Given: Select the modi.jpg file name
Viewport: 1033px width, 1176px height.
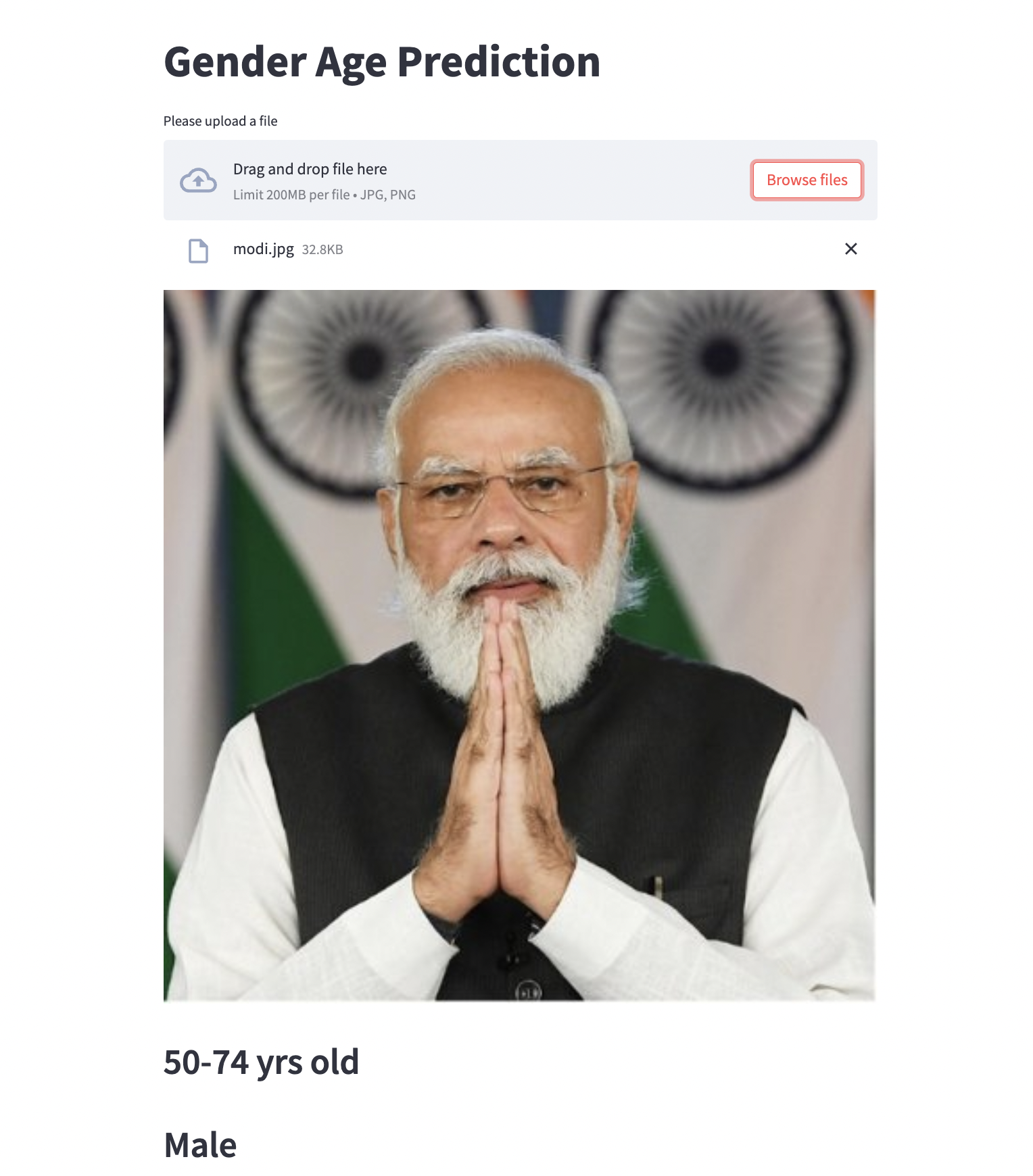Looking at the screenshot, I should point(263,249).
